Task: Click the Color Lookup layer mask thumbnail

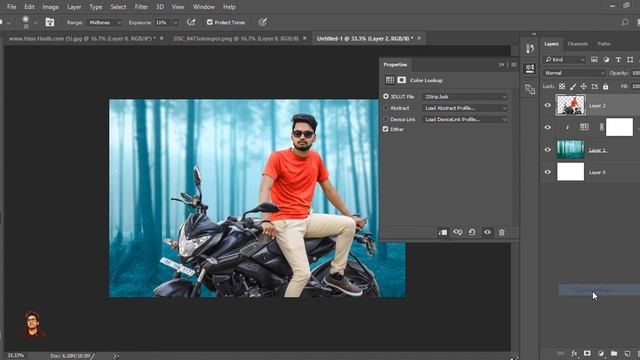Action: coord(619,127)
